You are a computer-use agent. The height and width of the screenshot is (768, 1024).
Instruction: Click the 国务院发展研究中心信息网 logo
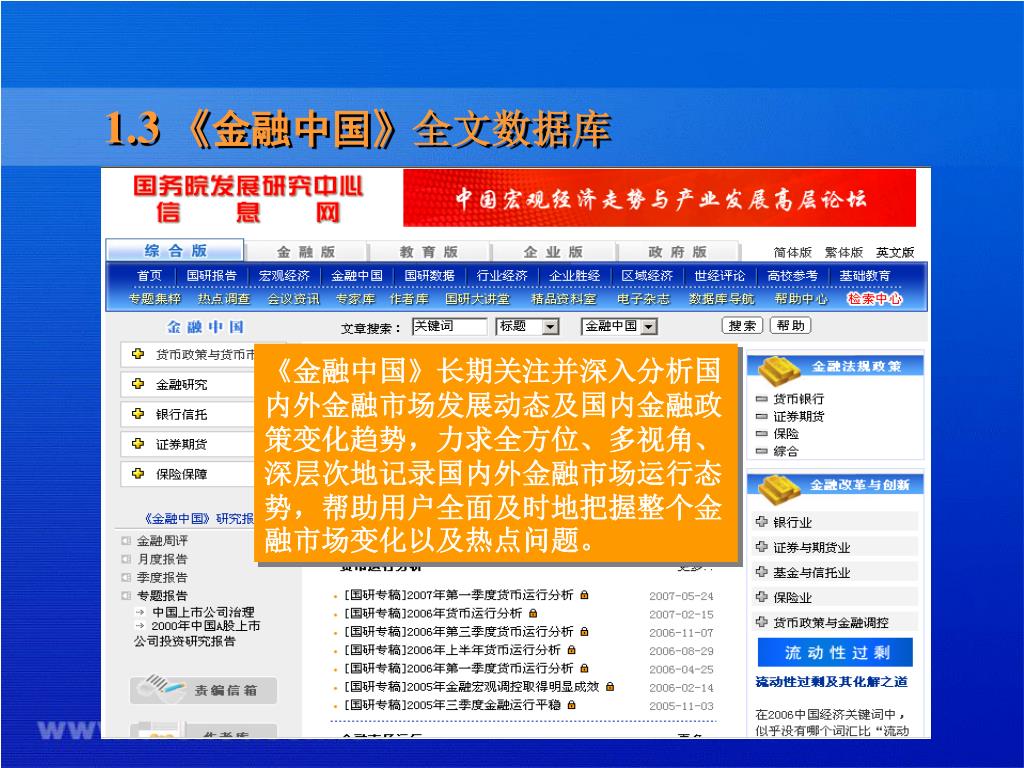[x=248, y=199]
